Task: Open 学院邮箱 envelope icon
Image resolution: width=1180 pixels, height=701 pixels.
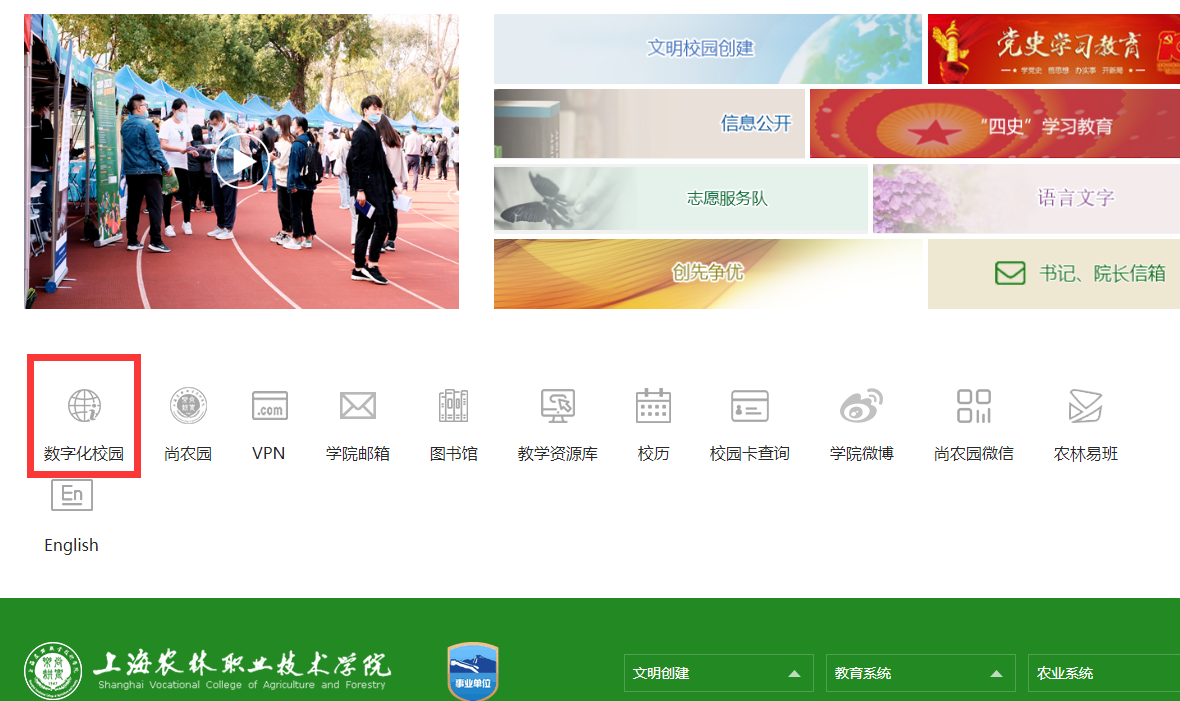Action: tap(357, 406)
